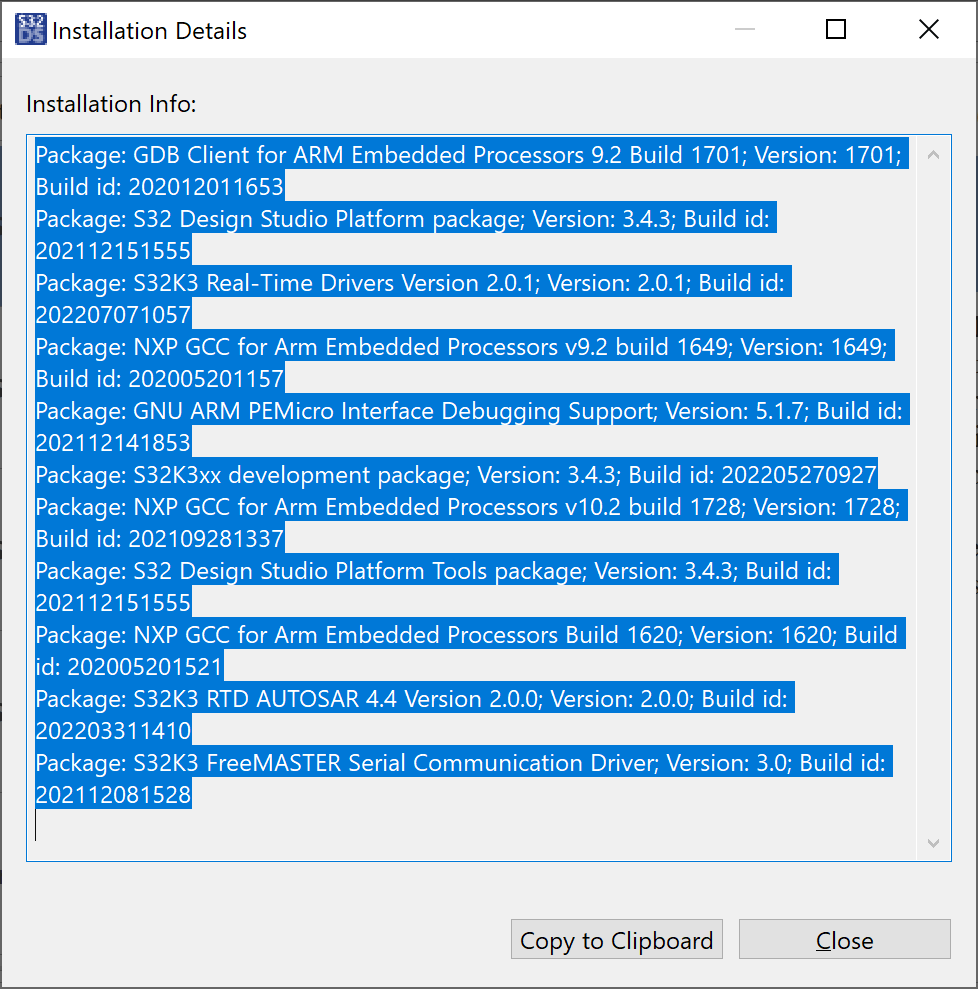The height and width of the screenshot is (989, 978).
Task: Click the S32DS icon in the title bar
Action: click(x=30, y=30)
